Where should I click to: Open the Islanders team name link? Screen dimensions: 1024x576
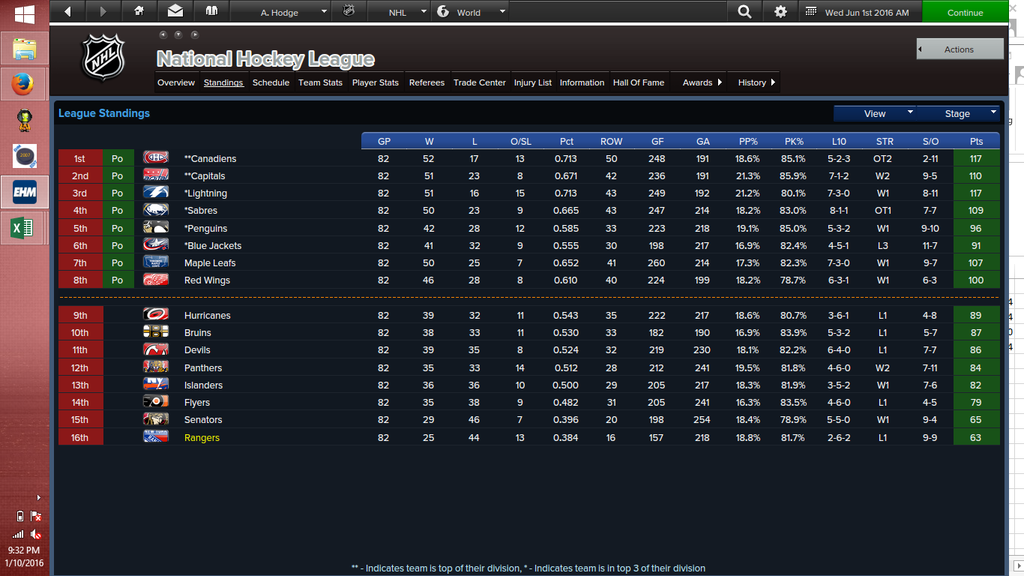(203, 385)
